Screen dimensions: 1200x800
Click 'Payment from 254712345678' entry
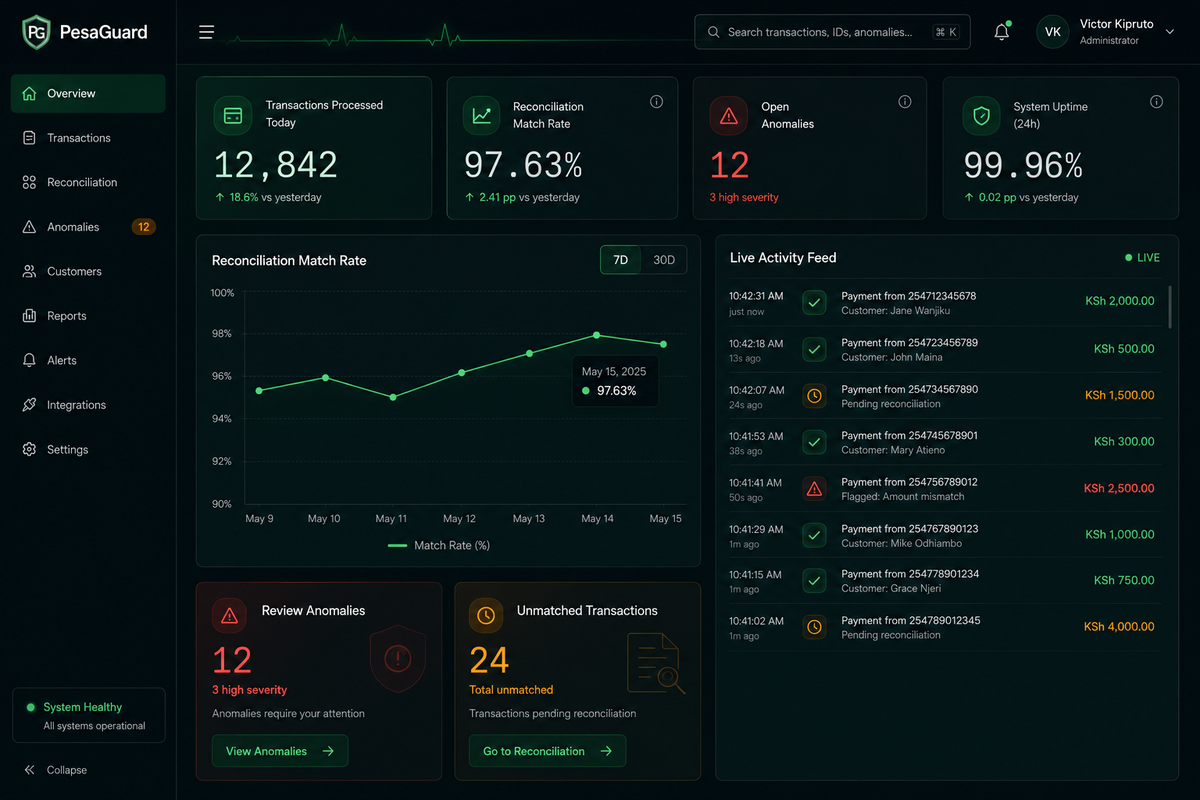909,296
